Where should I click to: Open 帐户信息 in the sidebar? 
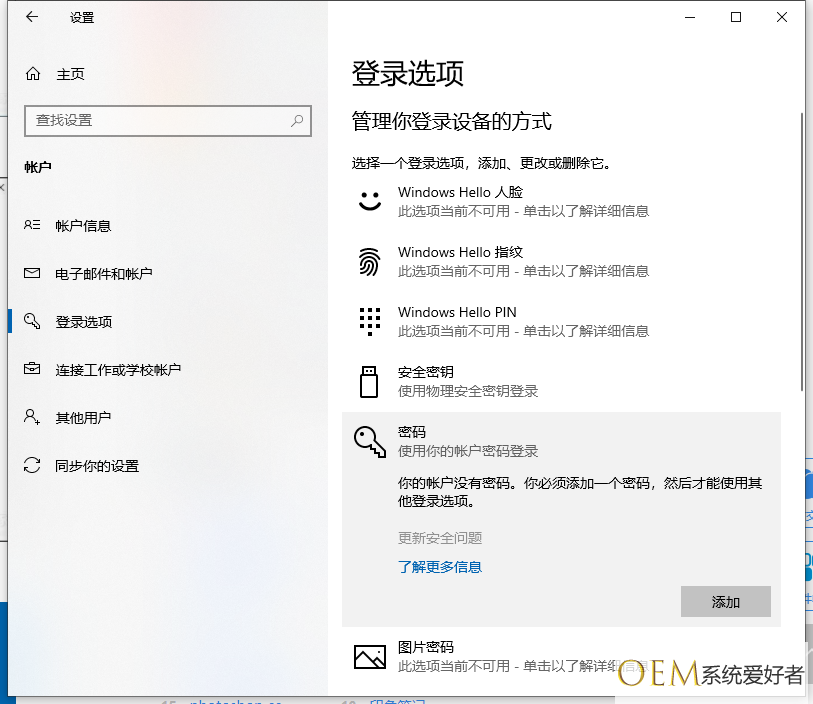(83, 226)
